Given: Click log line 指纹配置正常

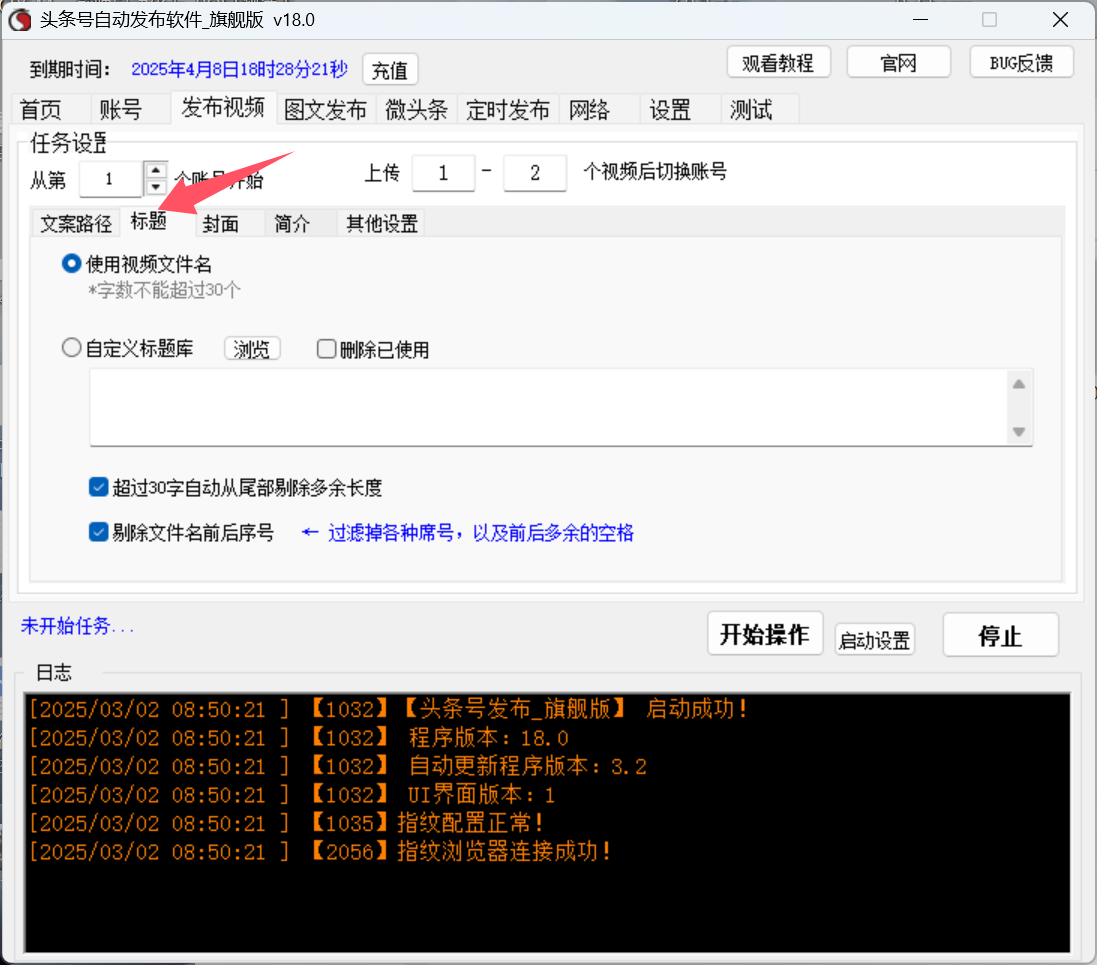Looking at the screenshot, I should click(x=285, y=823).
